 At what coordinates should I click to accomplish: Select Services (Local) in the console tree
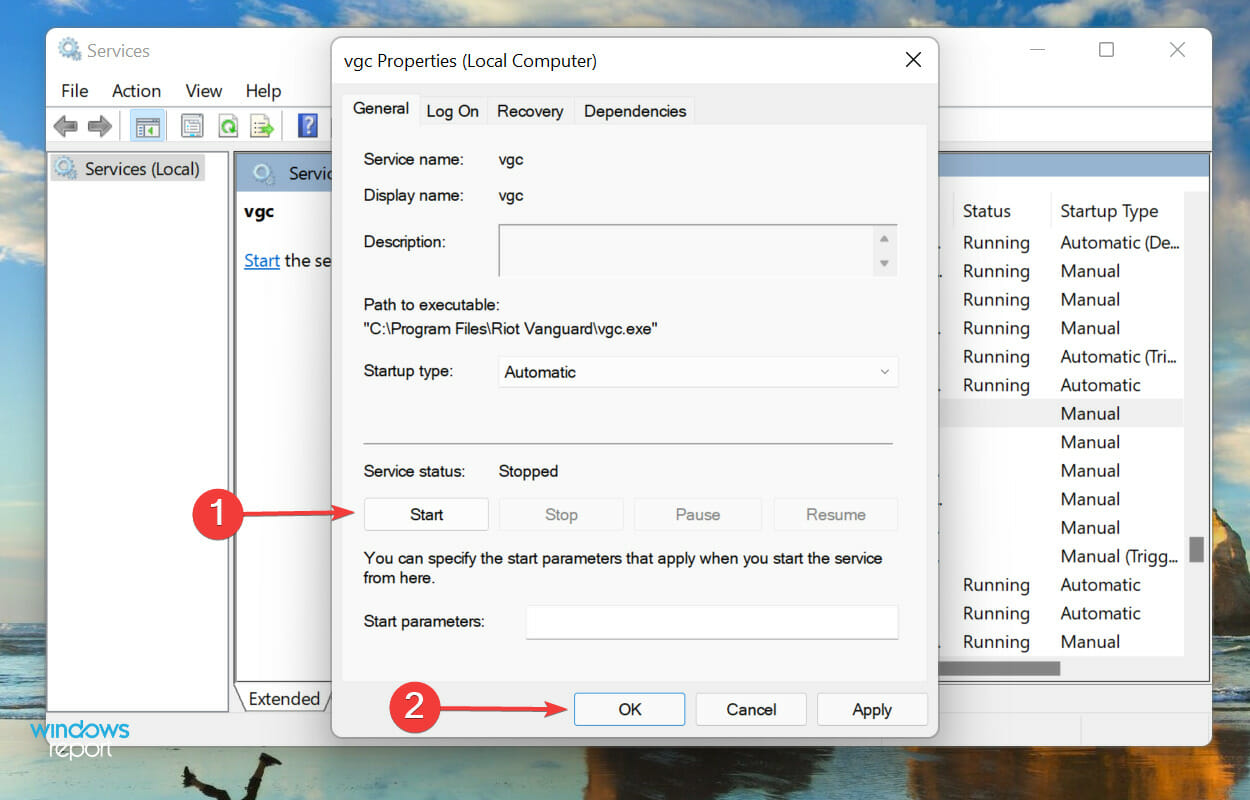(142, 169)
